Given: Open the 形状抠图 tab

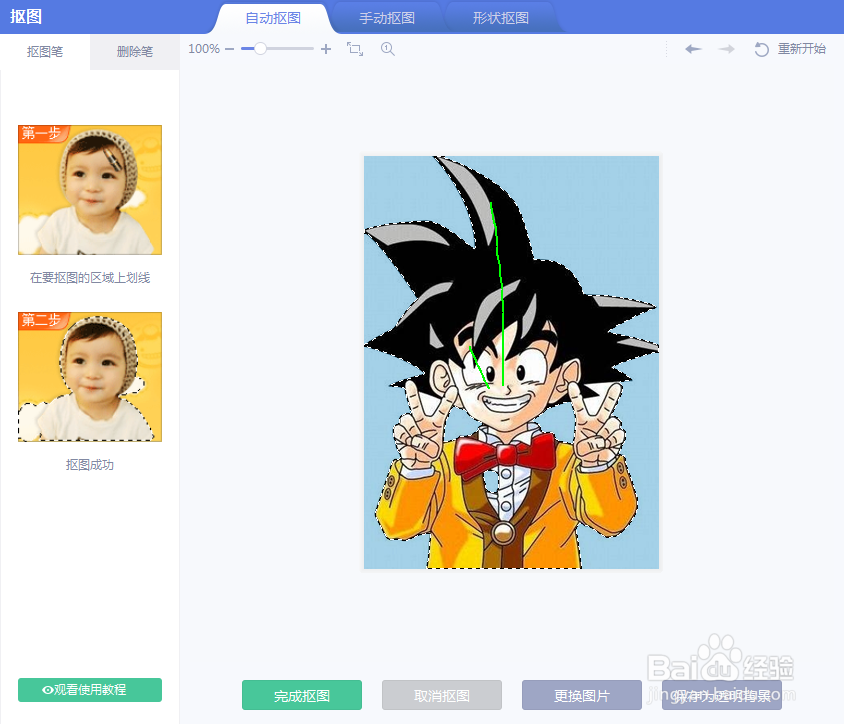Looking at the screenshot, I should click(x=501, y=18).
